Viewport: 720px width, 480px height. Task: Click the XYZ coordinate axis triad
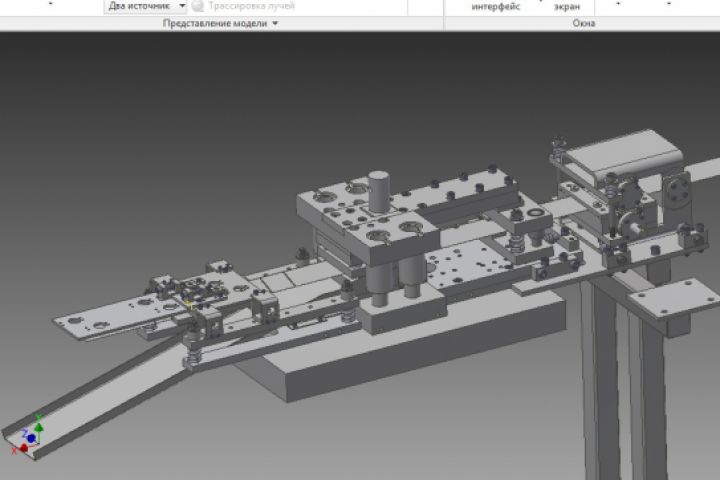pos(28,434)
